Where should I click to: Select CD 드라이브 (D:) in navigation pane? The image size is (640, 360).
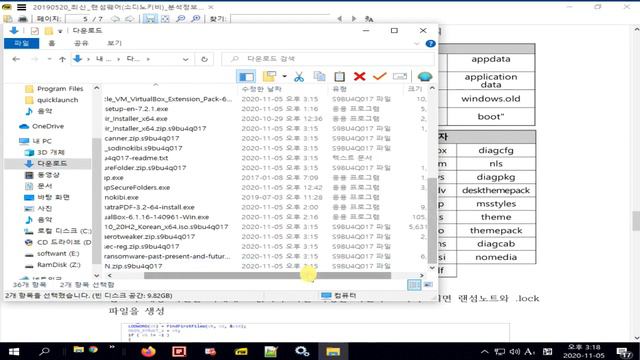tap(64, 242)
